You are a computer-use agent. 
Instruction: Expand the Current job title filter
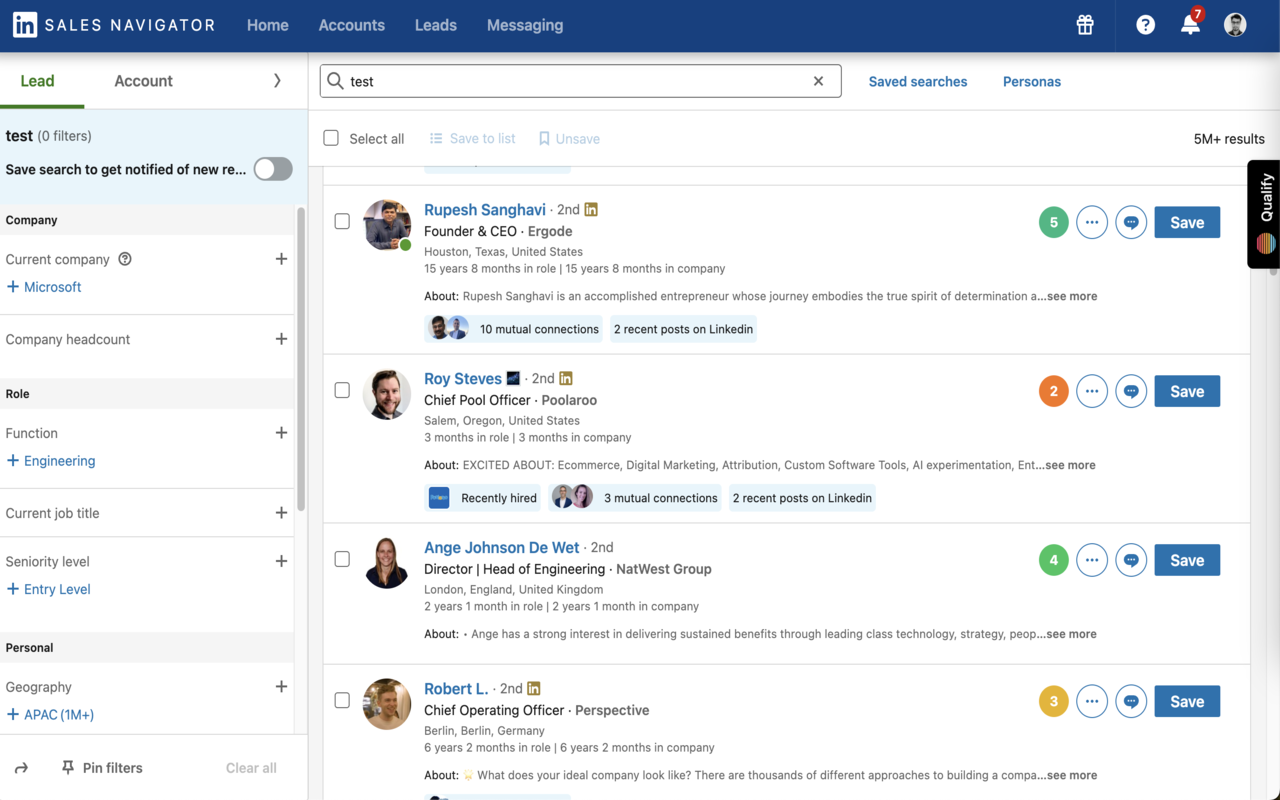pyautogui.click(x=281, y=513)
